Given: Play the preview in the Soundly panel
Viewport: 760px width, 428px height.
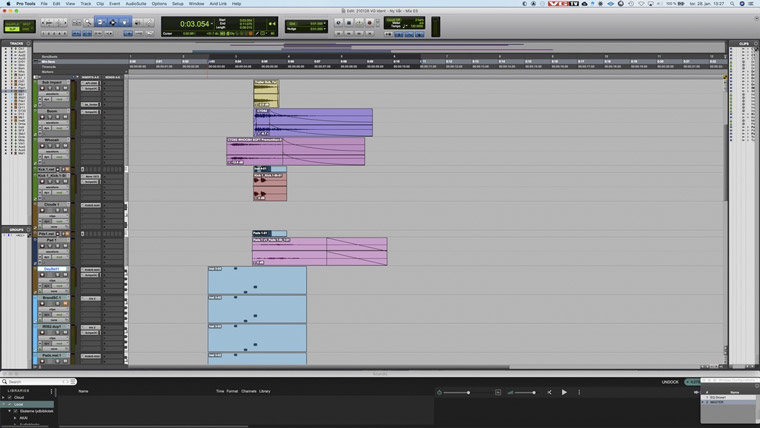Looking at the screenshot, I should click(564, 392).
